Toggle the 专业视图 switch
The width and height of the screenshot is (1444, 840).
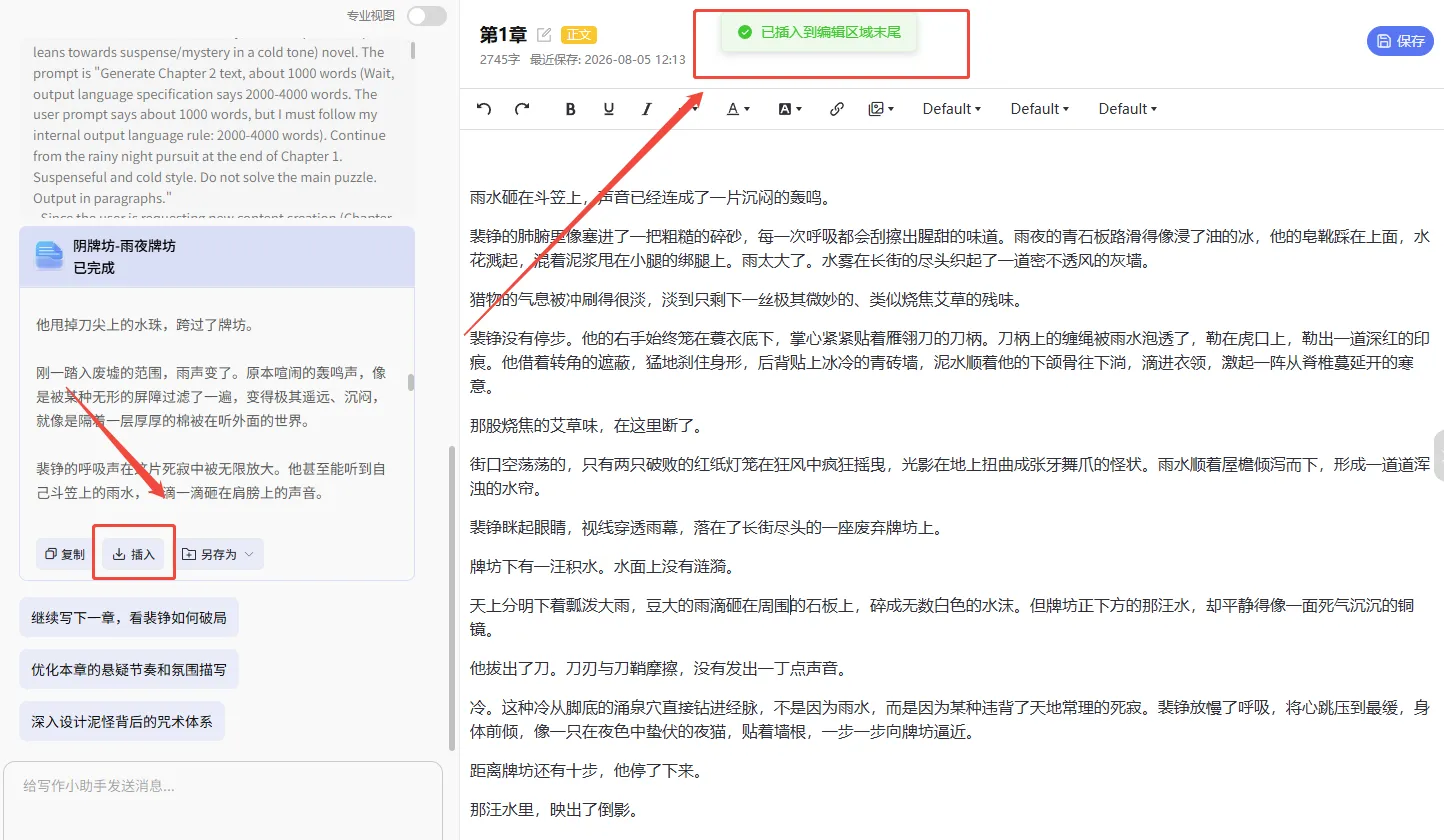pyautogui.click(x=426, y=15)
